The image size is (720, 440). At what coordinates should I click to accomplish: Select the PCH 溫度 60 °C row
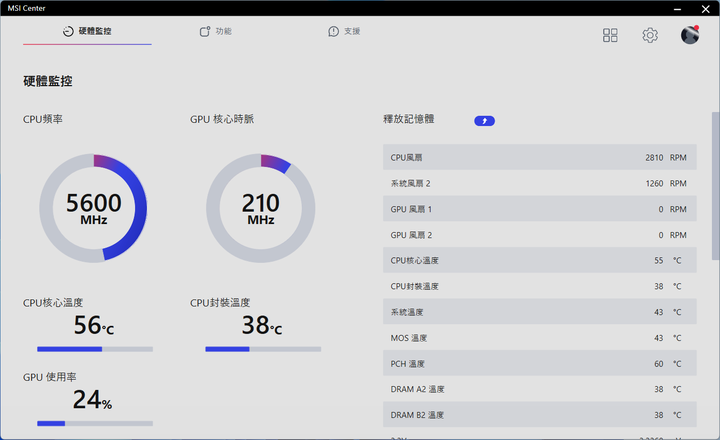540,363
